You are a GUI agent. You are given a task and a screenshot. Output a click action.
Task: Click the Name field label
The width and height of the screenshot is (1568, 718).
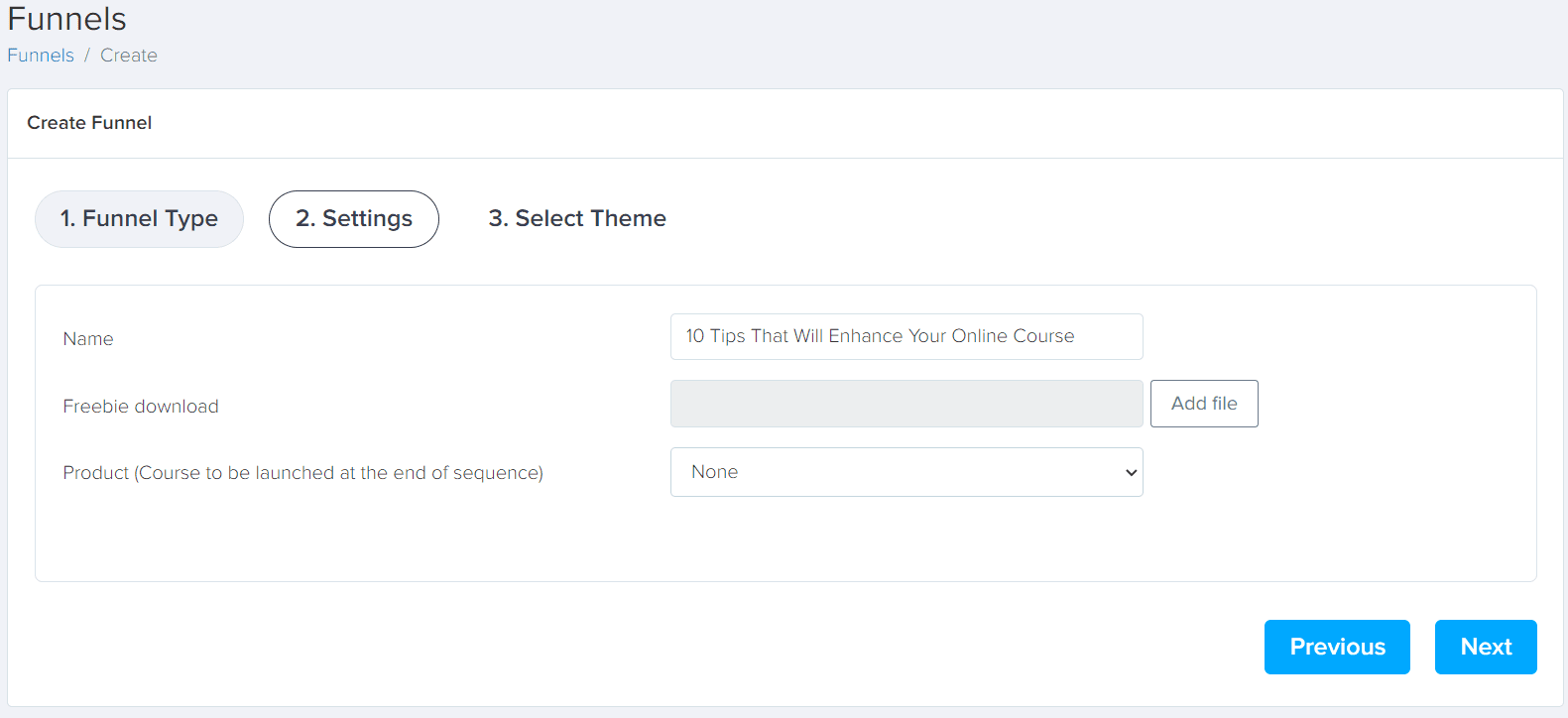click(88, 339)
